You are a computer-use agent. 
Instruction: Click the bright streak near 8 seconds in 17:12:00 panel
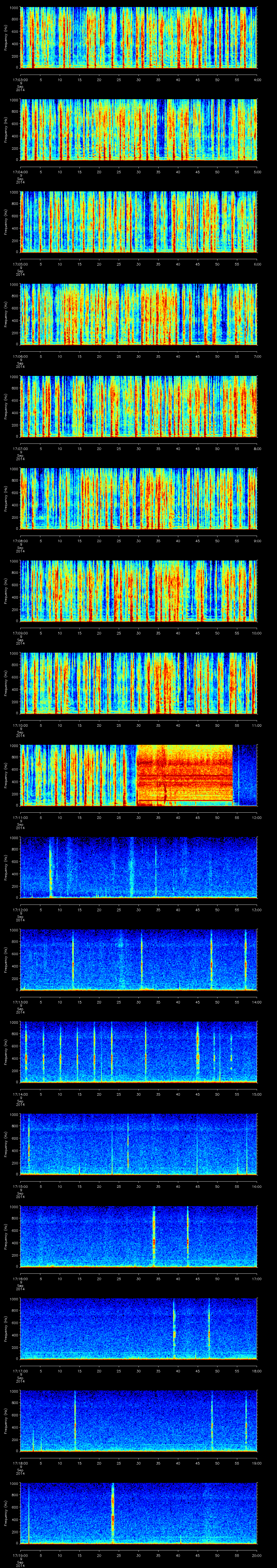[51, 867]
